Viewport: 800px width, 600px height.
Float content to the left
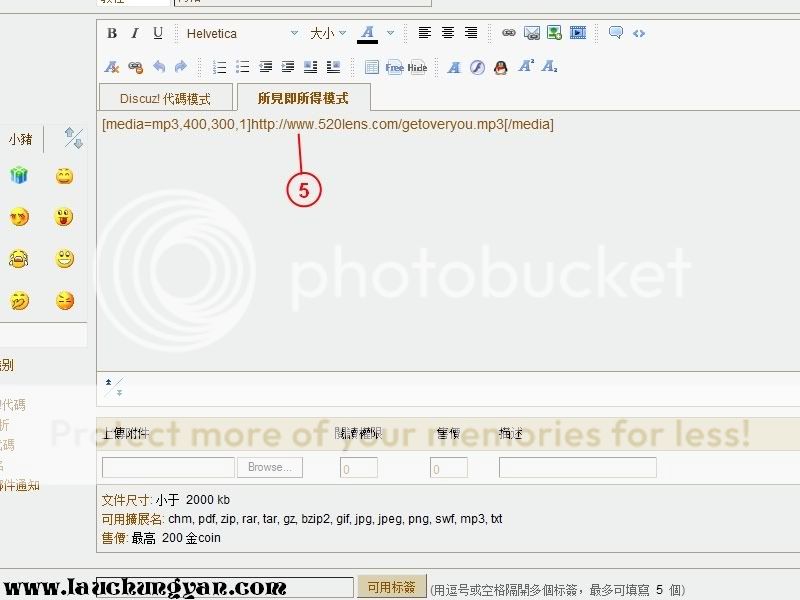pos(310,67)
